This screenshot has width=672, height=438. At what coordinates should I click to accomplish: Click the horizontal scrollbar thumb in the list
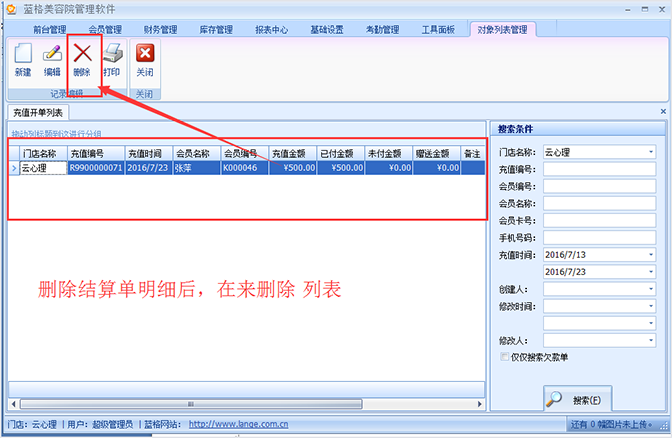[x=191, y=404]
